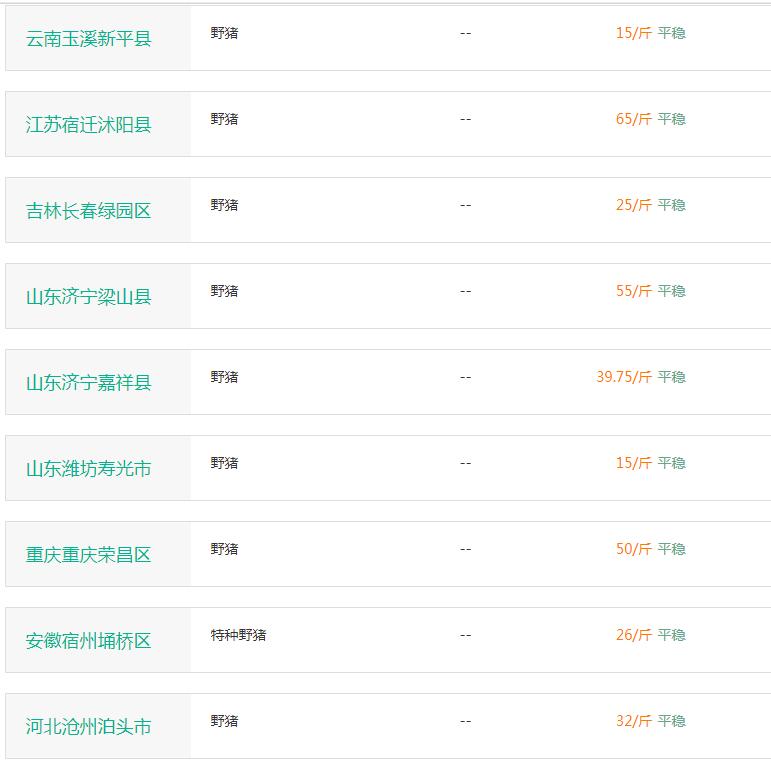
Task: Click the 吉林长春绿园区 link
Action: (89, 210)
